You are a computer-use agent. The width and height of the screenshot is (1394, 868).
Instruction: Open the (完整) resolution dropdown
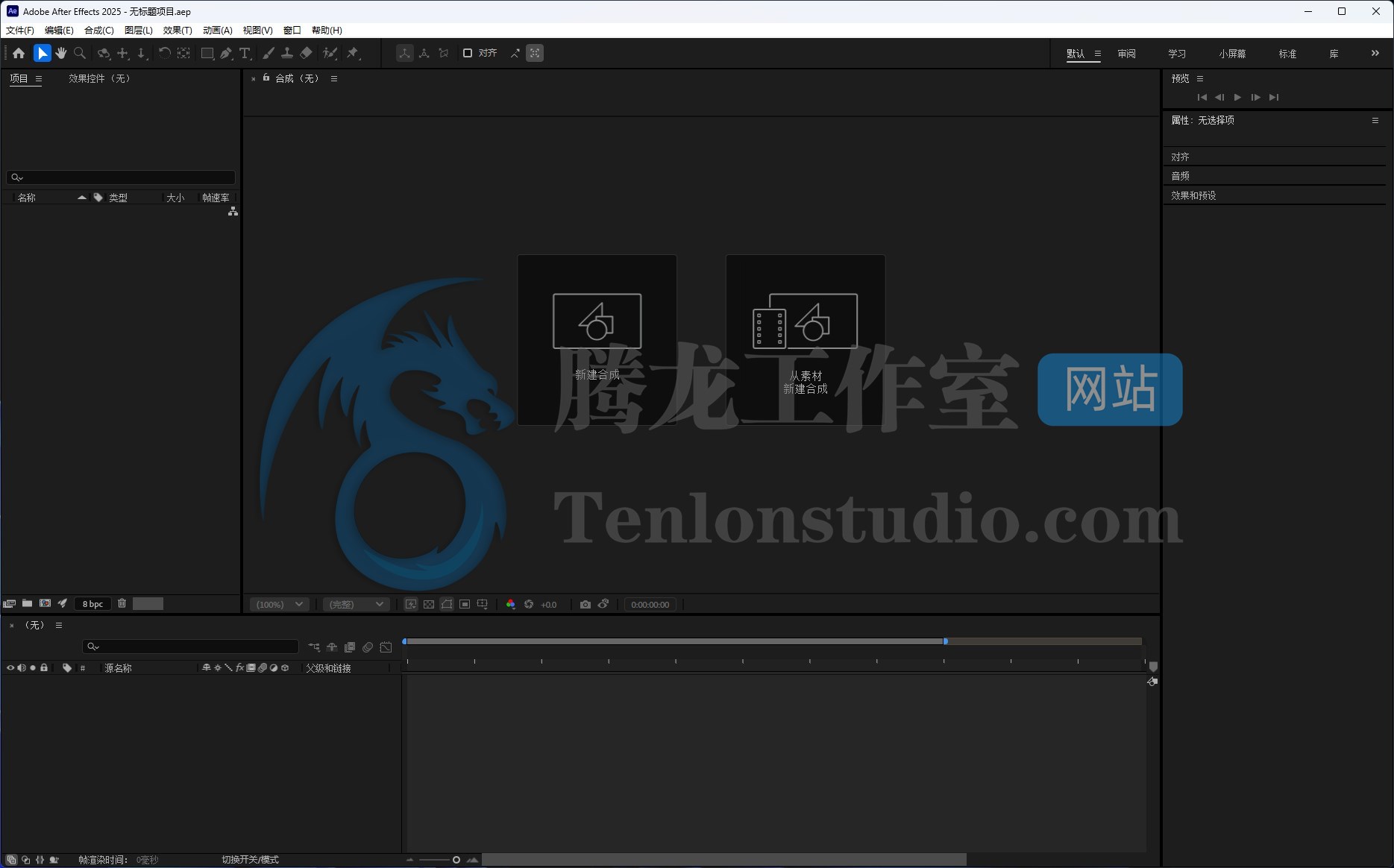(x=355, y=604)
